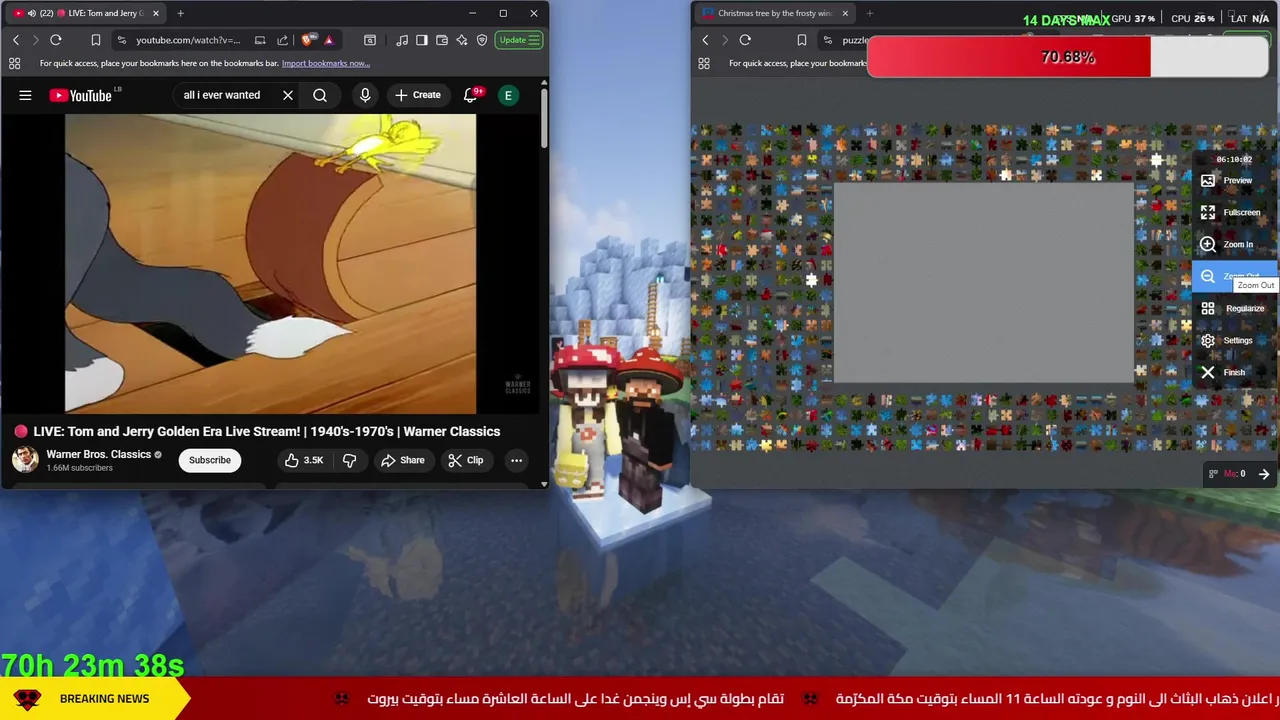The image size is (1280, 720).
Task: Open Warner Bros. Classics channel avatar
Action: click(x=25, y=460)
